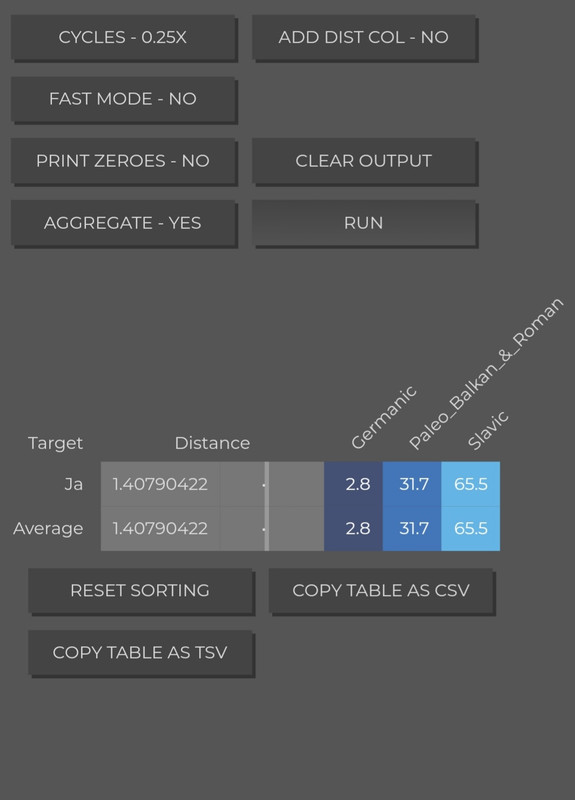
Task: Toggle Add Dist Col option
Action: tap(364, 37)
